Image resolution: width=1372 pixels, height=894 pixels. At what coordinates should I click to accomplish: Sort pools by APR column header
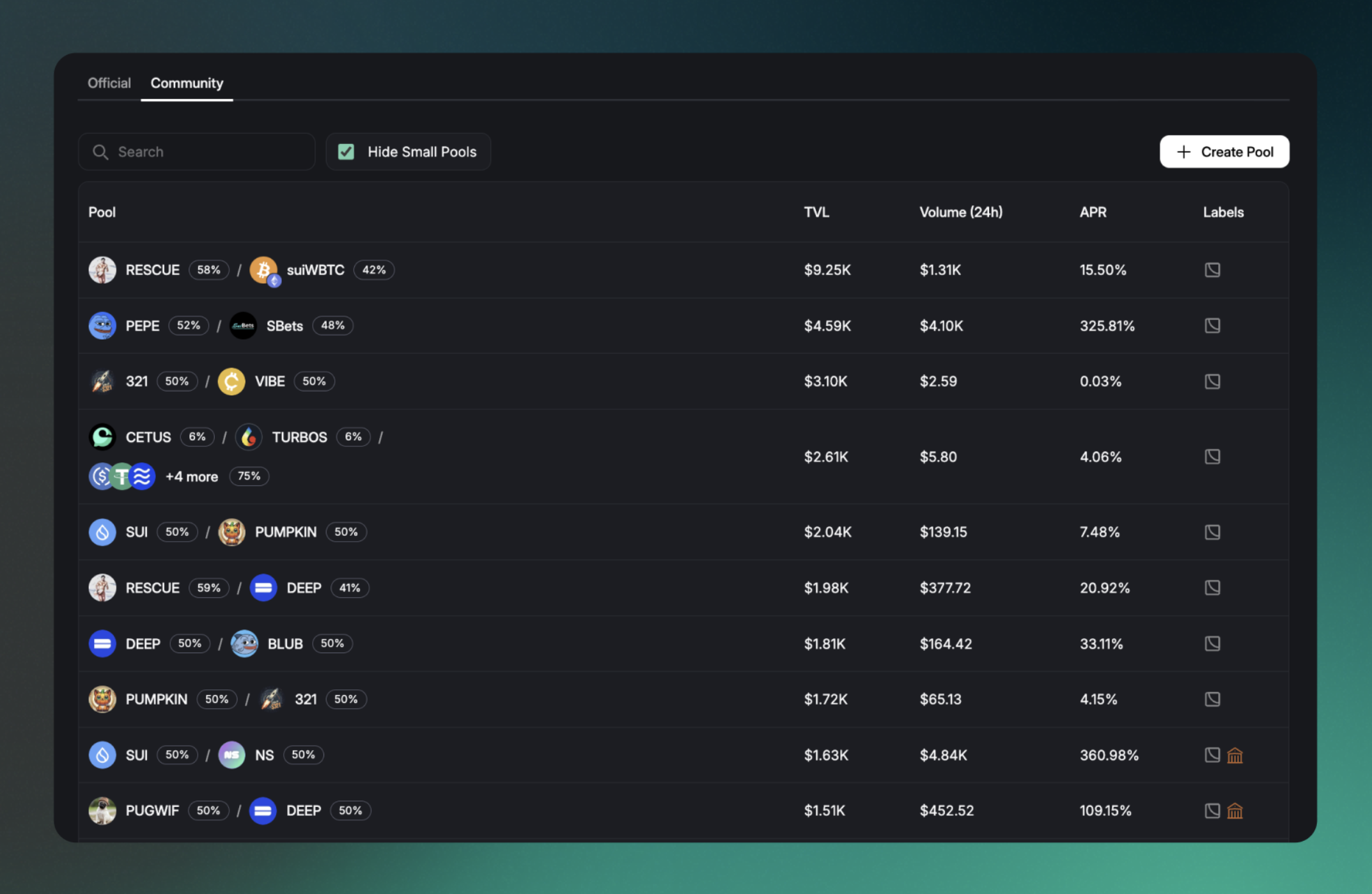click(1093, 212)
